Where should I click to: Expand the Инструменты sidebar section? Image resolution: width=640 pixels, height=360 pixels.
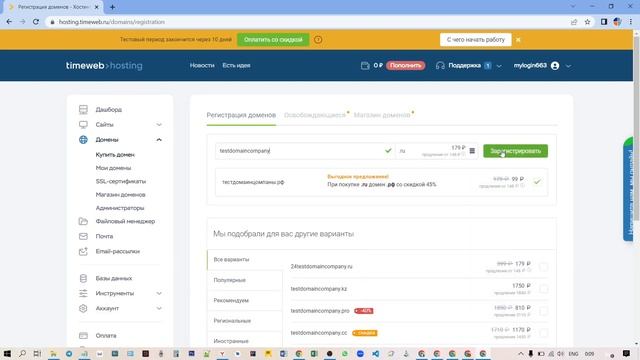(159, 293)
